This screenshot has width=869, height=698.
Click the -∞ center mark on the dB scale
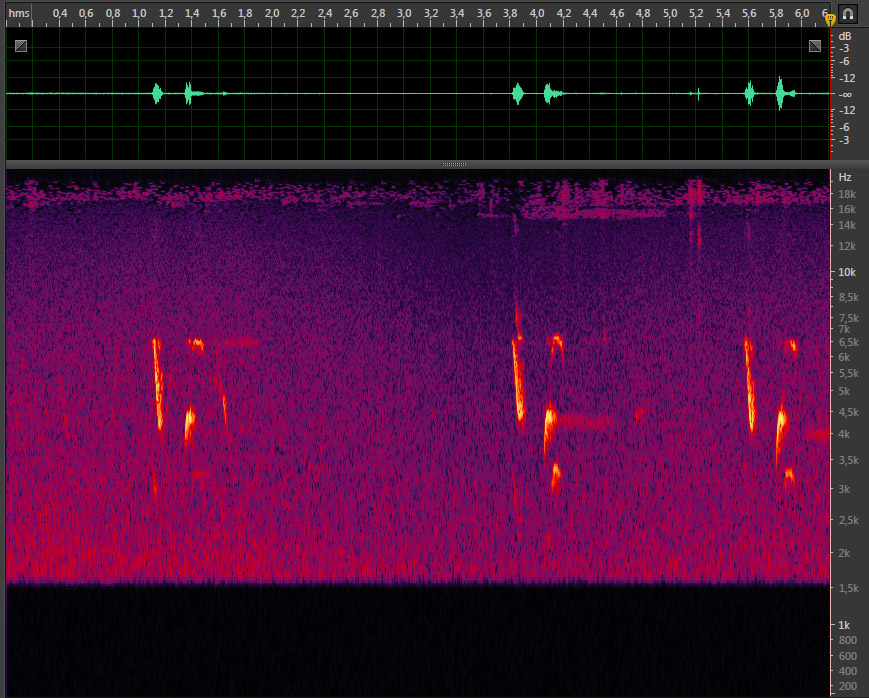click(x=845, y=95)
